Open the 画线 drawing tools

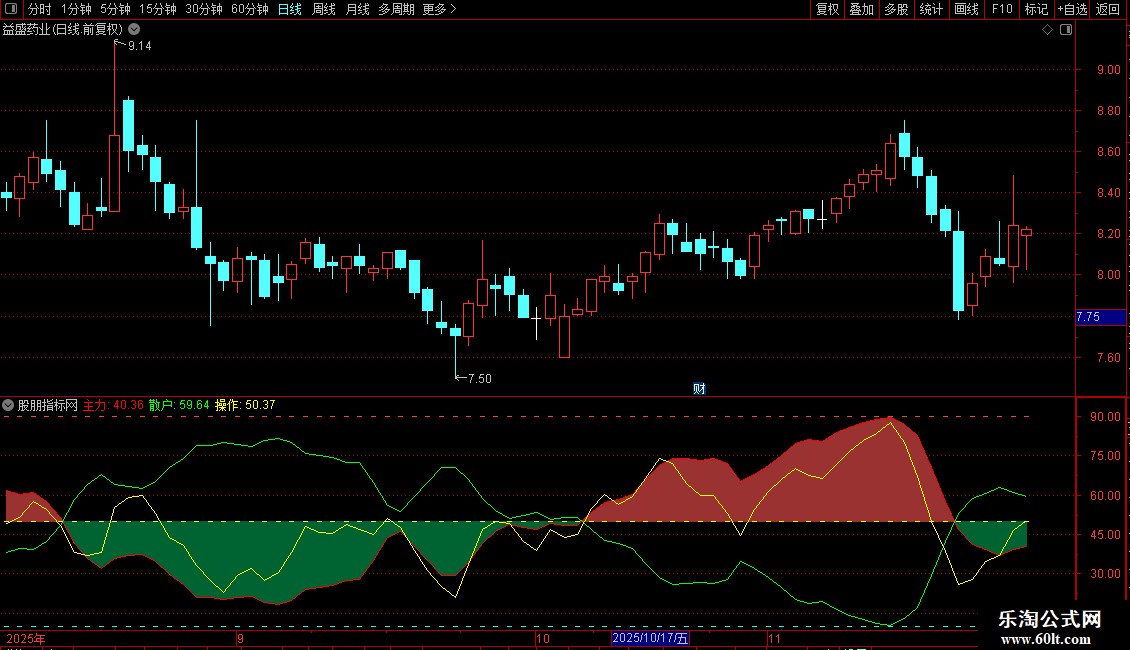(x=966, y=9)
